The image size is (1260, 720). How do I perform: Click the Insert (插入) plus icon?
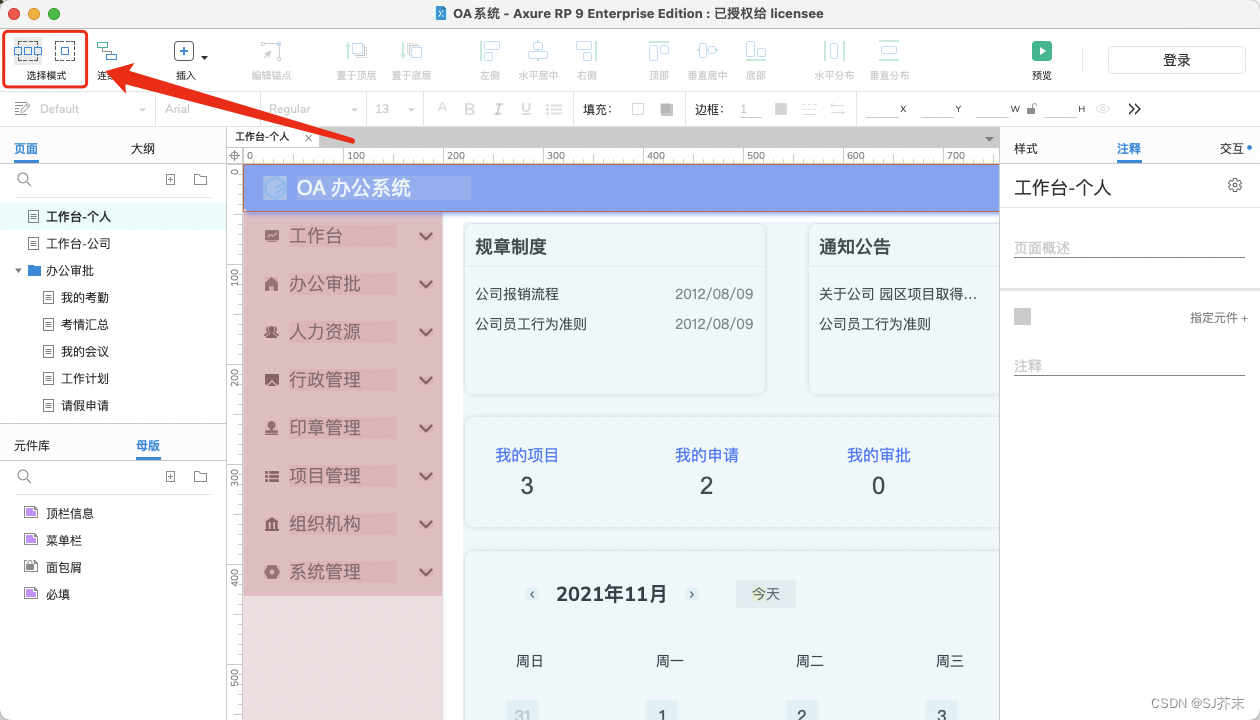pyautogui.click(x=184, y=51)
